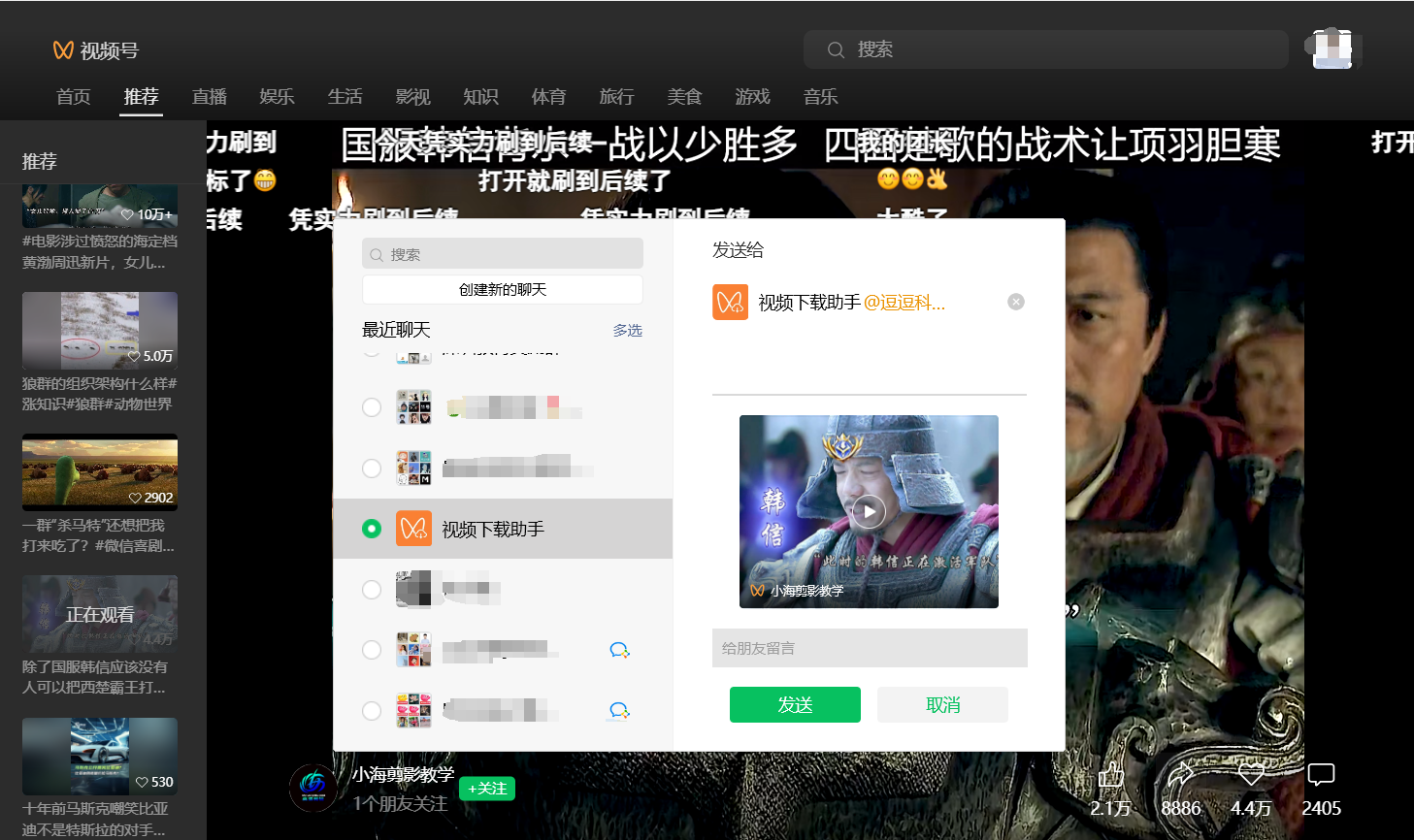
Task: Click the search icon in chat dialog
Action: [x=377, y=255]
